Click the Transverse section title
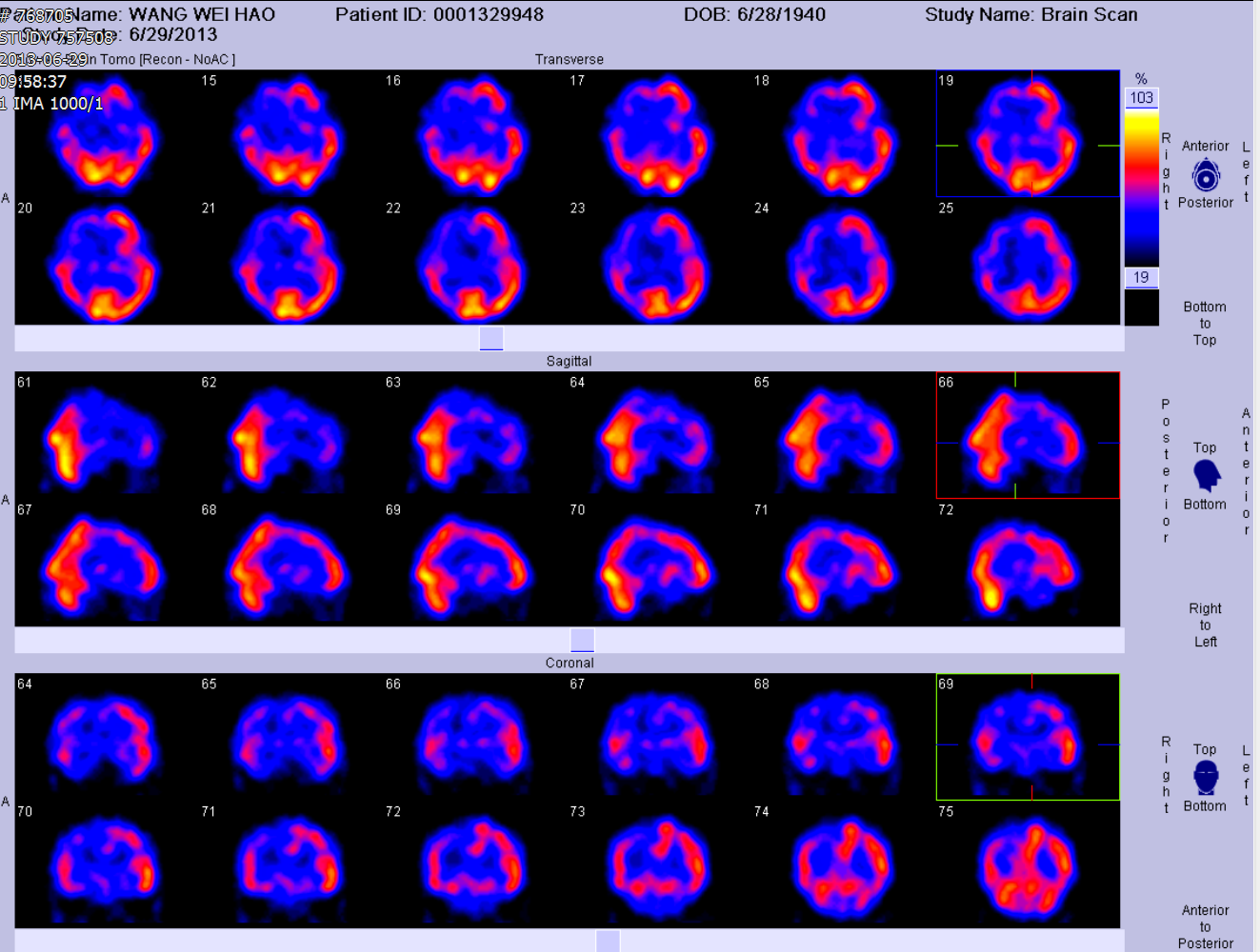This screenshot has height=952, width=1260. (569, 59)
